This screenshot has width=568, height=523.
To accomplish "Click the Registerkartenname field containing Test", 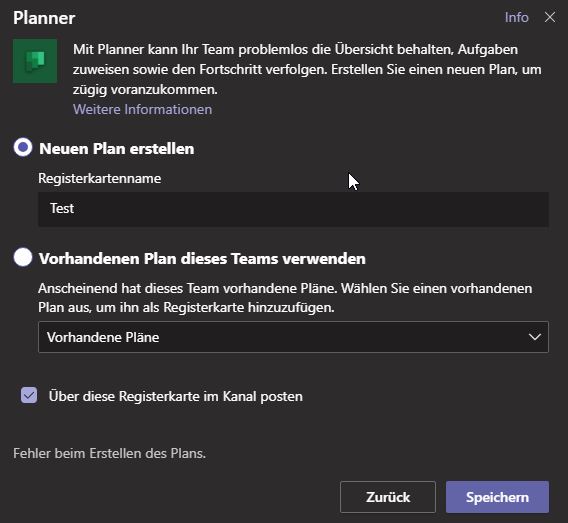I will [293, 209].
